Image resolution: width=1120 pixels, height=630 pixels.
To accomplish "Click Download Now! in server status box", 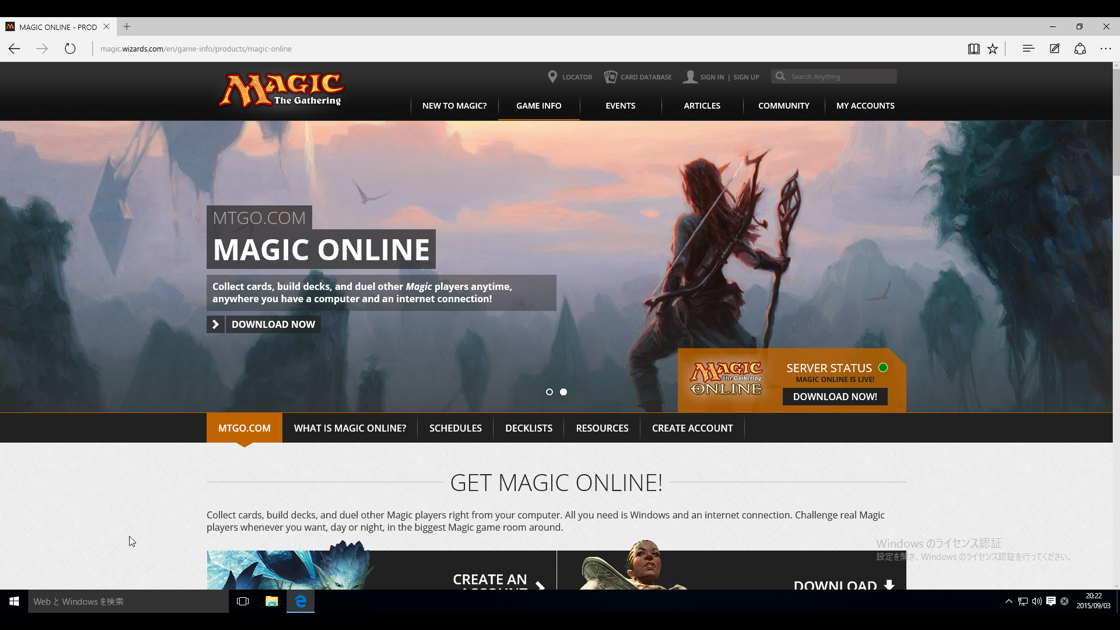I will click(x=835, y=396).
